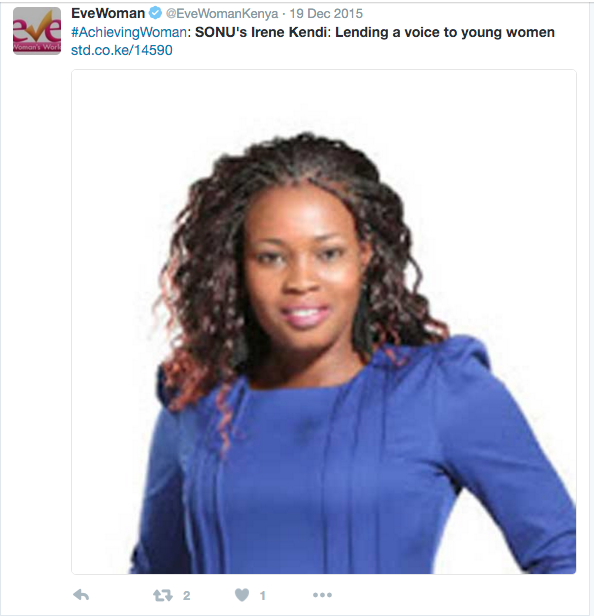Click the EveWoman display name
Image resolution: width=594 pixels, height=616 pixels.
[108, 13]
